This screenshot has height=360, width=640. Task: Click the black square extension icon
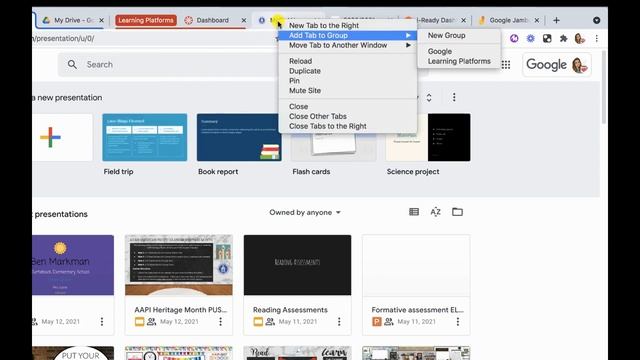coord(547,38)
